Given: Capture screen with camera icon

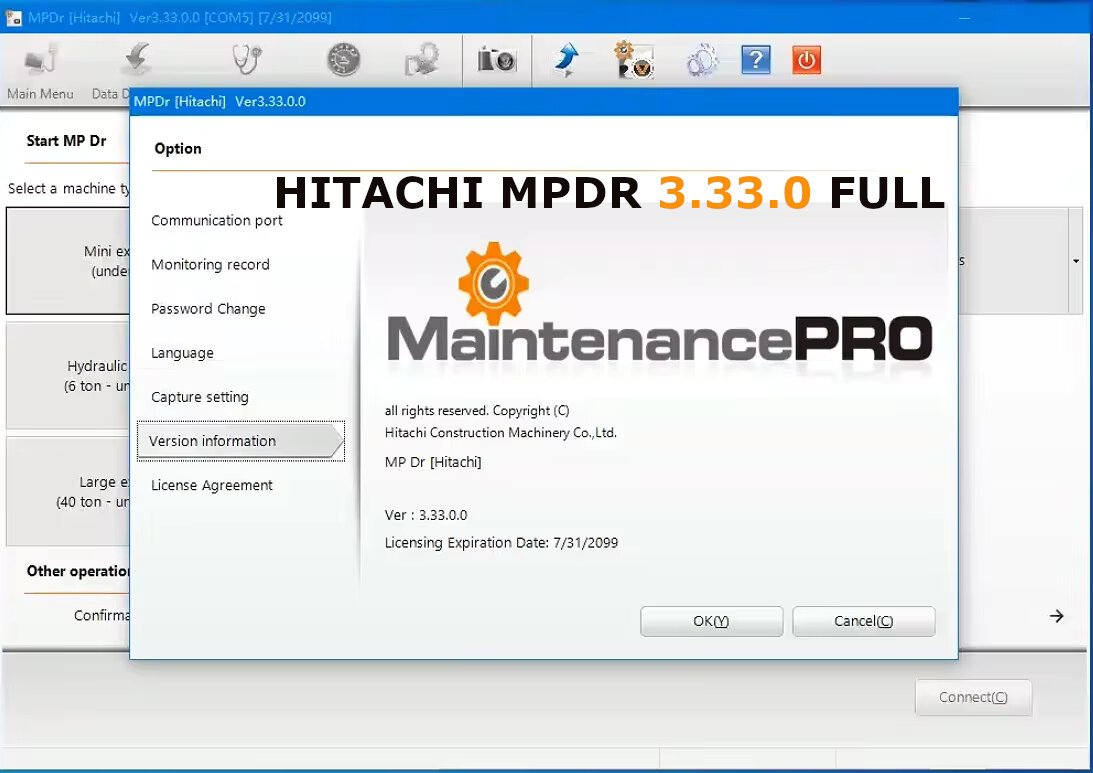Looking at the screenshot, I should click(x=496, y=60).
